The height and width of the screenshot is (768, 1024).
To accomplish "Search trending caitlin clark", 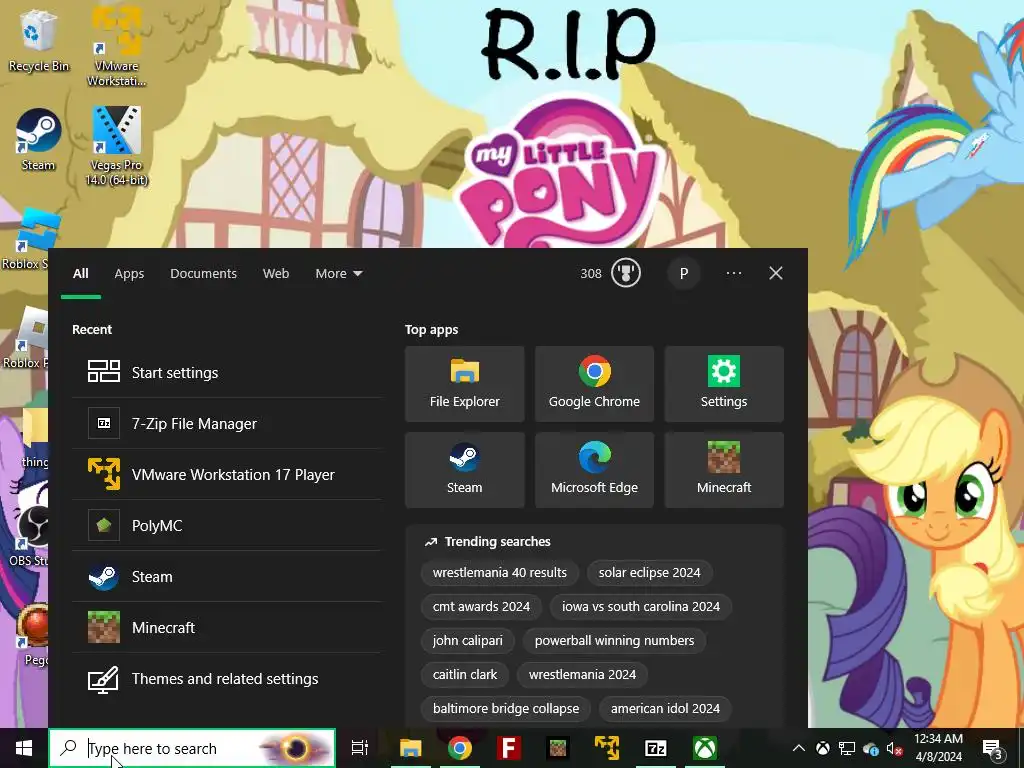I will coord(465,674).
